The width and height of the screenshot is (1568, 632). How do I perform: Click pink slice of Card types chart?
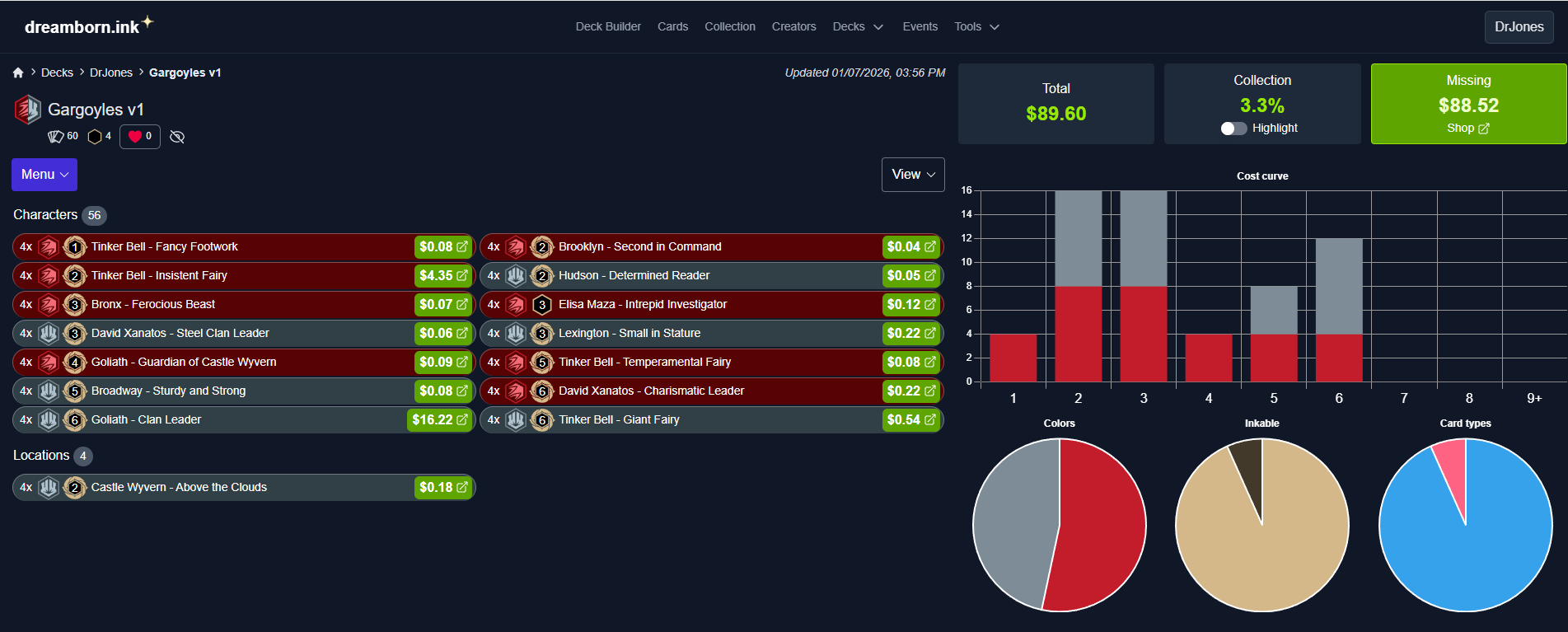1453,470
